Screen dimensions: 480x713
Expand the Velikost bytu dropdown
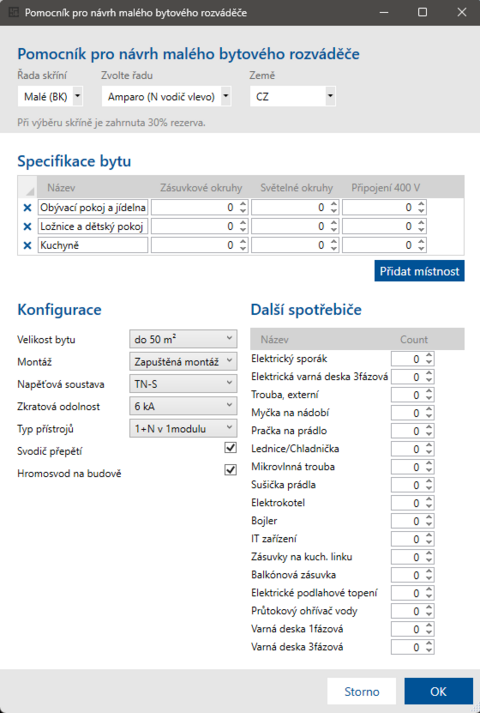[x=183, y=339]
